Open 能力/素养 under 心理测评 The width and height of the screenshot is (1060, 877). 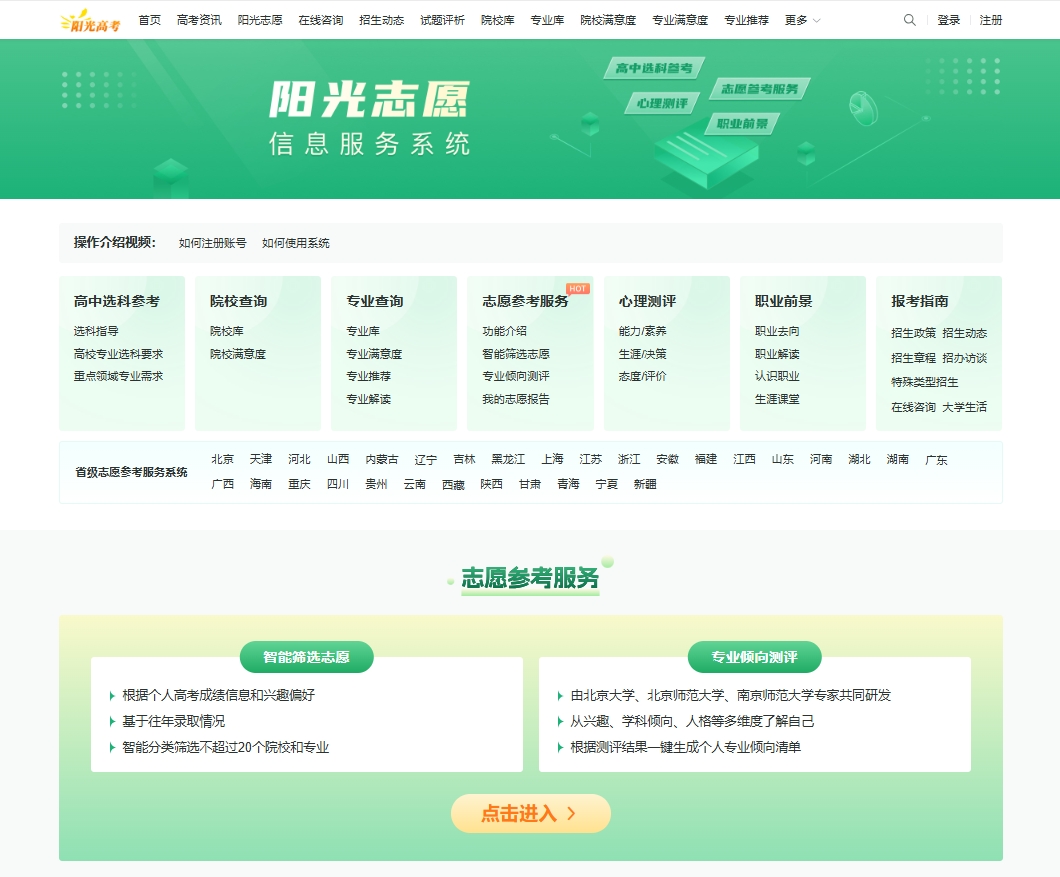[642, 331]
